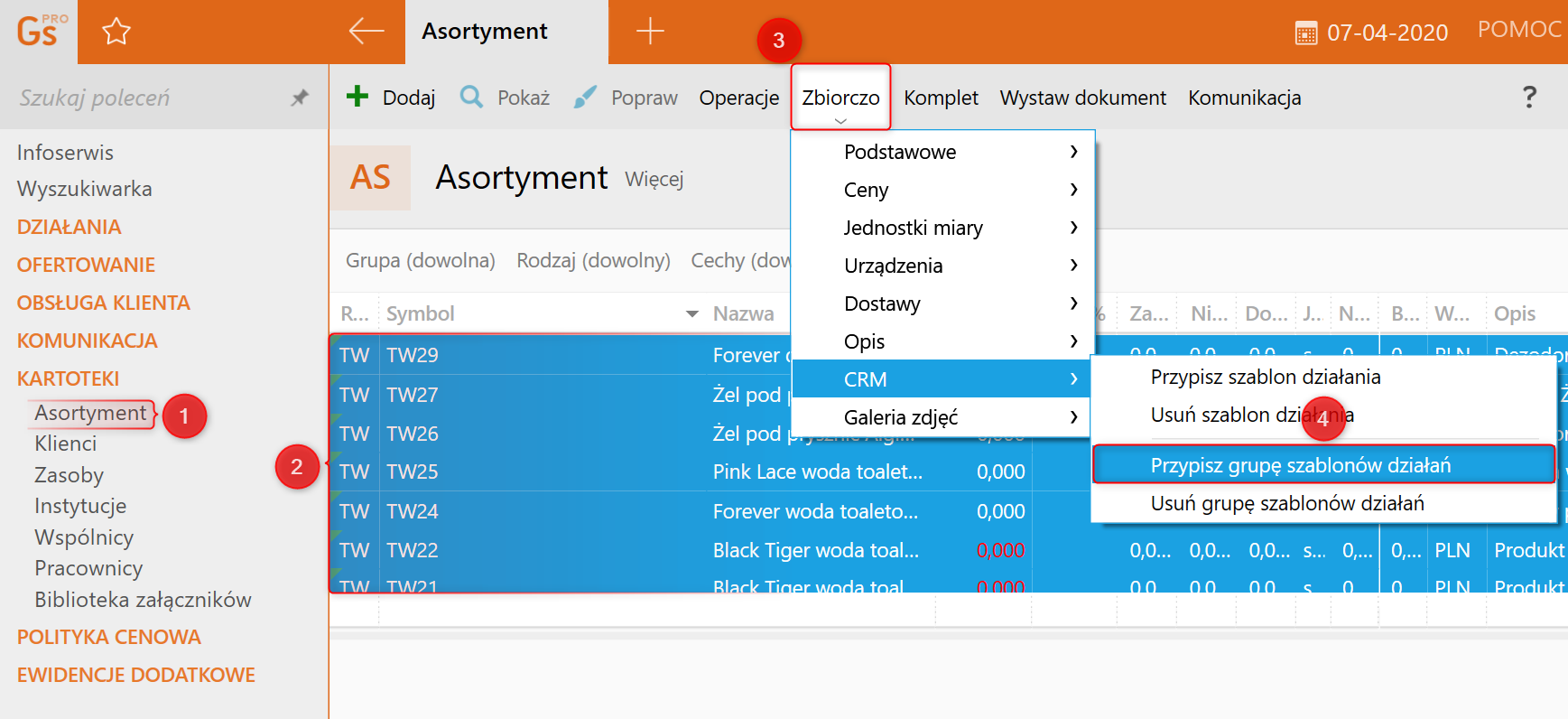
Task: Open Klienci in the sidebar
Action: tap(65, 444)
